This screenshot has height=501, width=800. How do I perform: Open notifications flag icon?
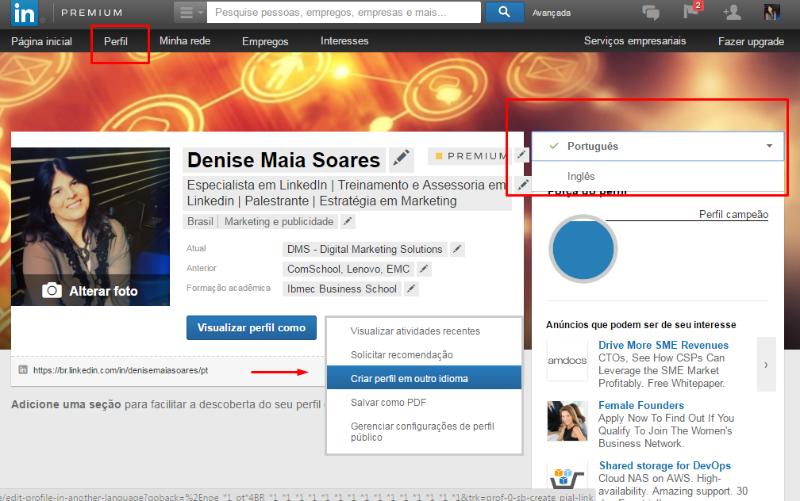tap(691, 11)
